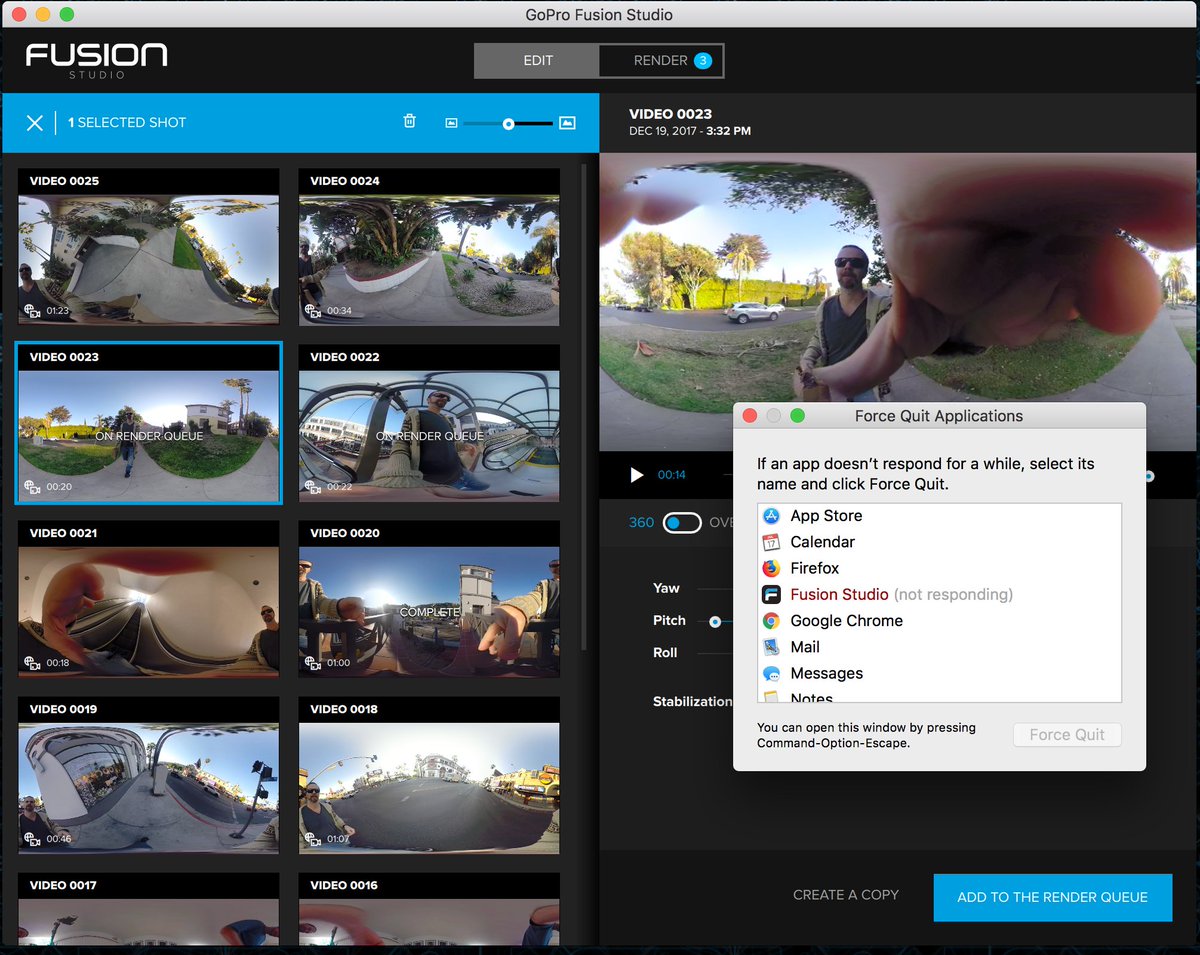Screen dimensions: 1200x955
Task: Select the VIDEO 0022 thumbnail
Action: pos(429,423)
